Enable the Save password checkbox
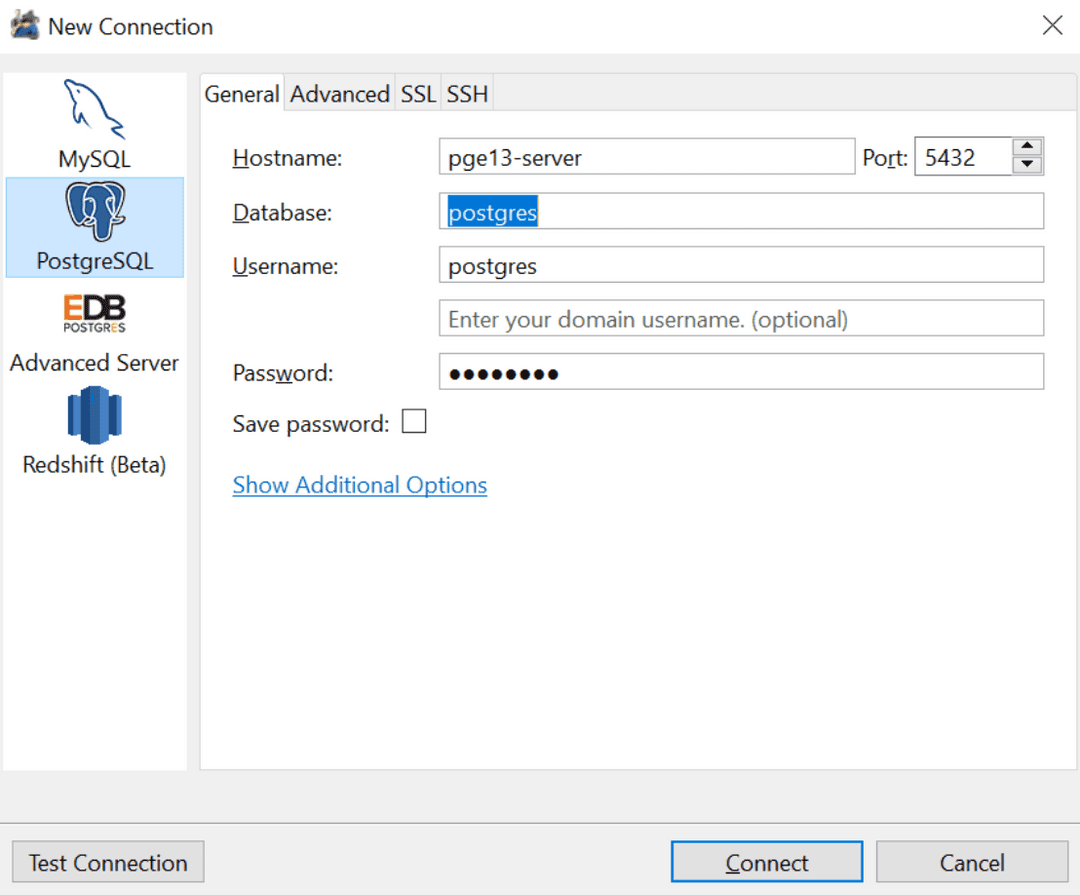This screenshot has width=1080, height=895. 414,421
